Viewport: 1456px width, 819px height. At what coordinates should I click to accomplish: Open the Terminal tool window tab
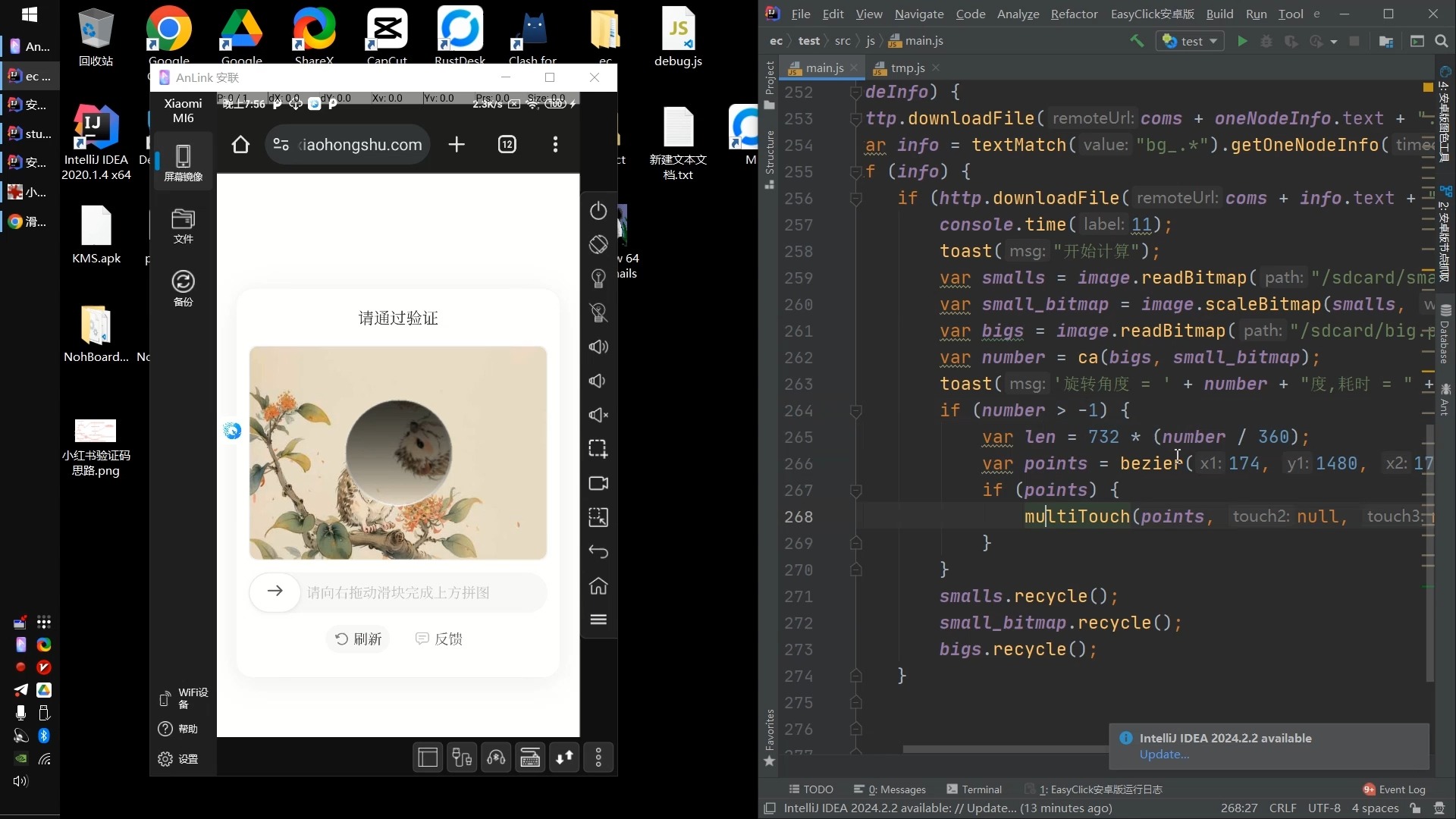click(974, 789)
